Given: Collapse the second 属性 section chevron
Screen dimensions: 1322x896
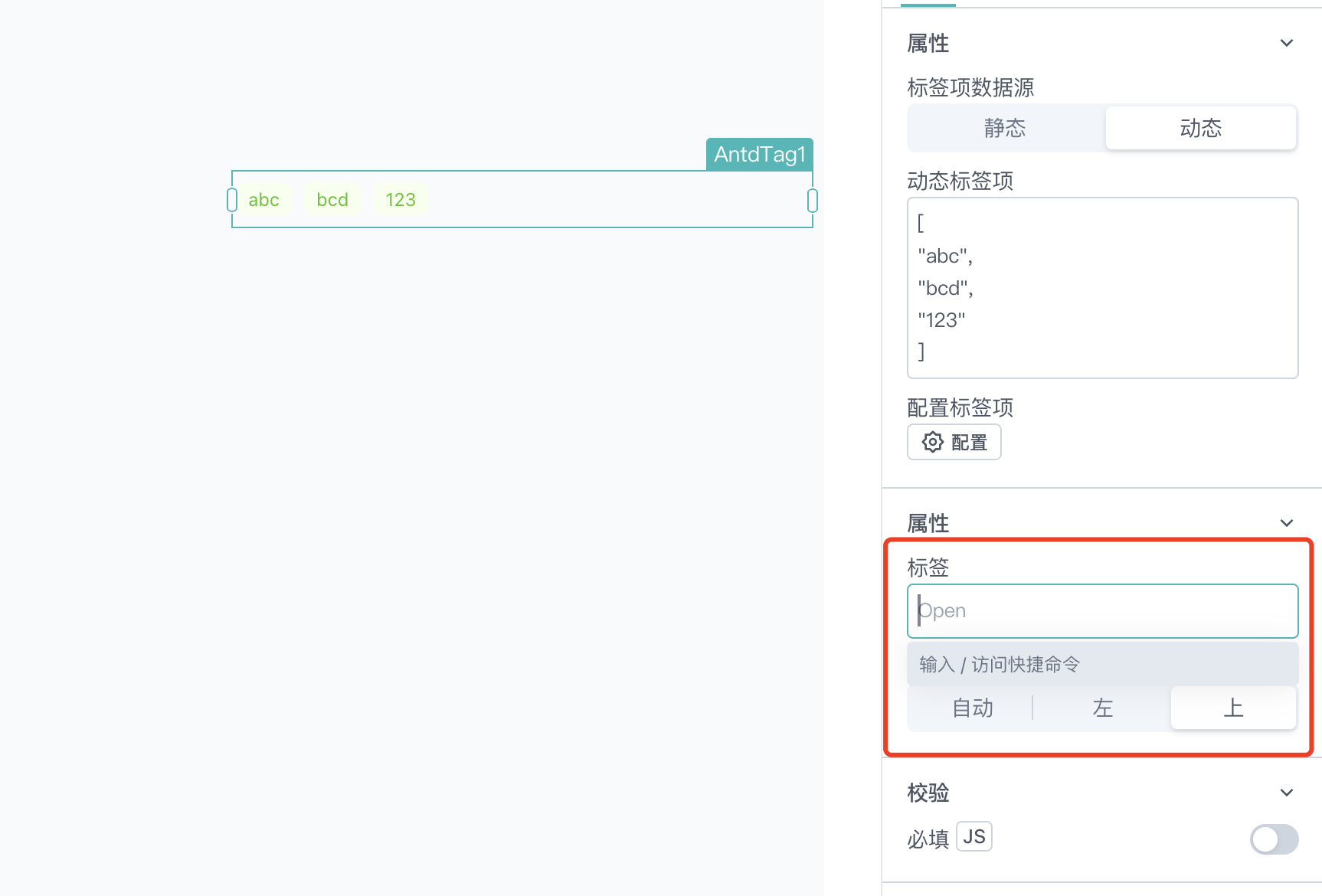Looking at the screenshot, I should pos(1287,523).
